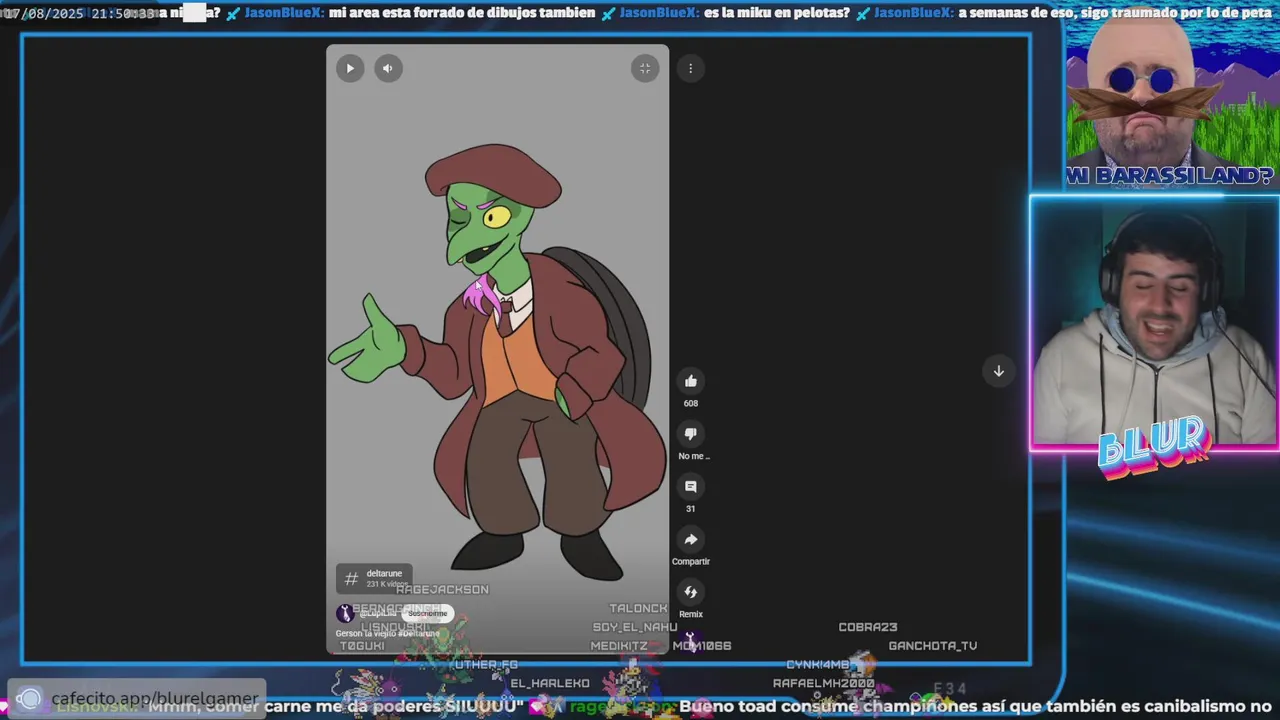Toggle fullscreen on the Short player

click(645, 68)
